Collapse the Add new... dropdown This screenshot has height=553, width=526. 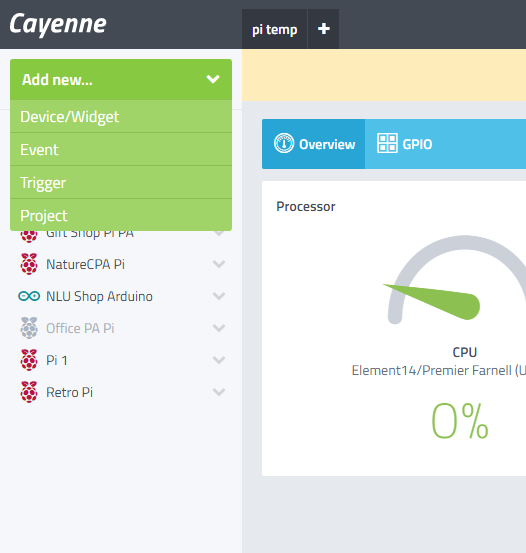[121, 79]
